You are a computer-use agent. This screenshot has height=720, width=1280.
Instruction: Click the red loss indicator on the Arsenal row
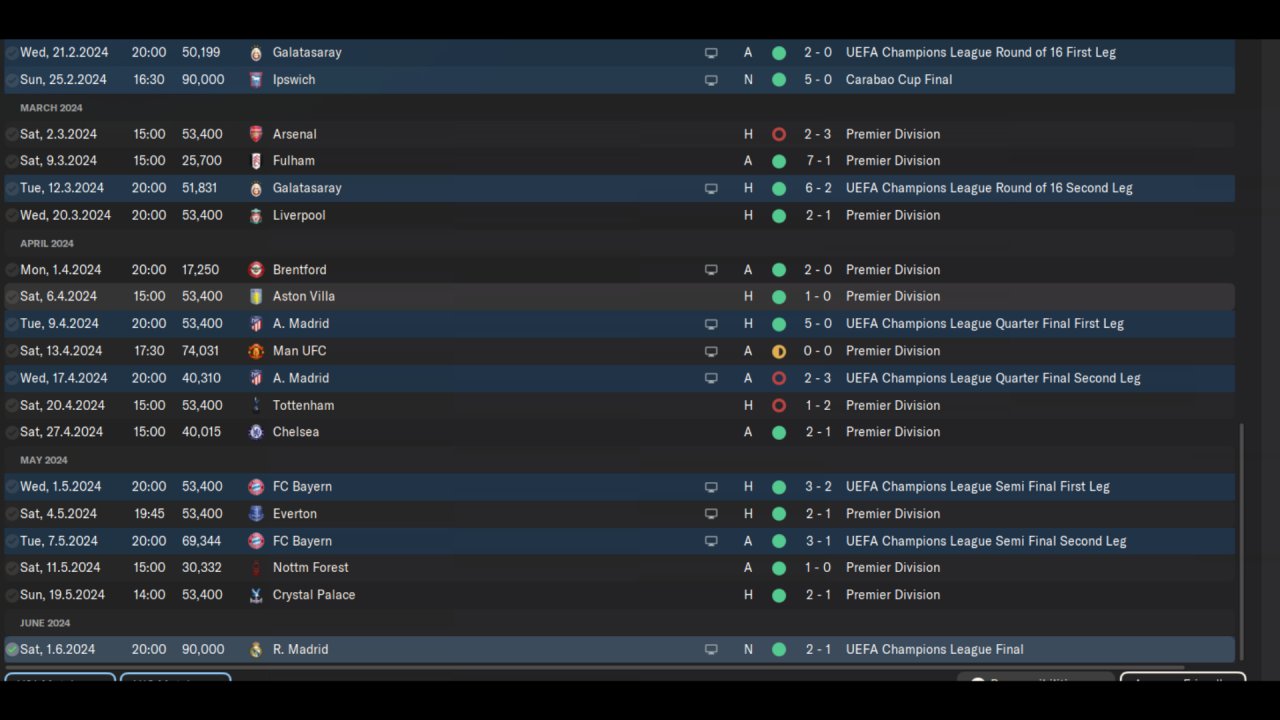point(779,134)
